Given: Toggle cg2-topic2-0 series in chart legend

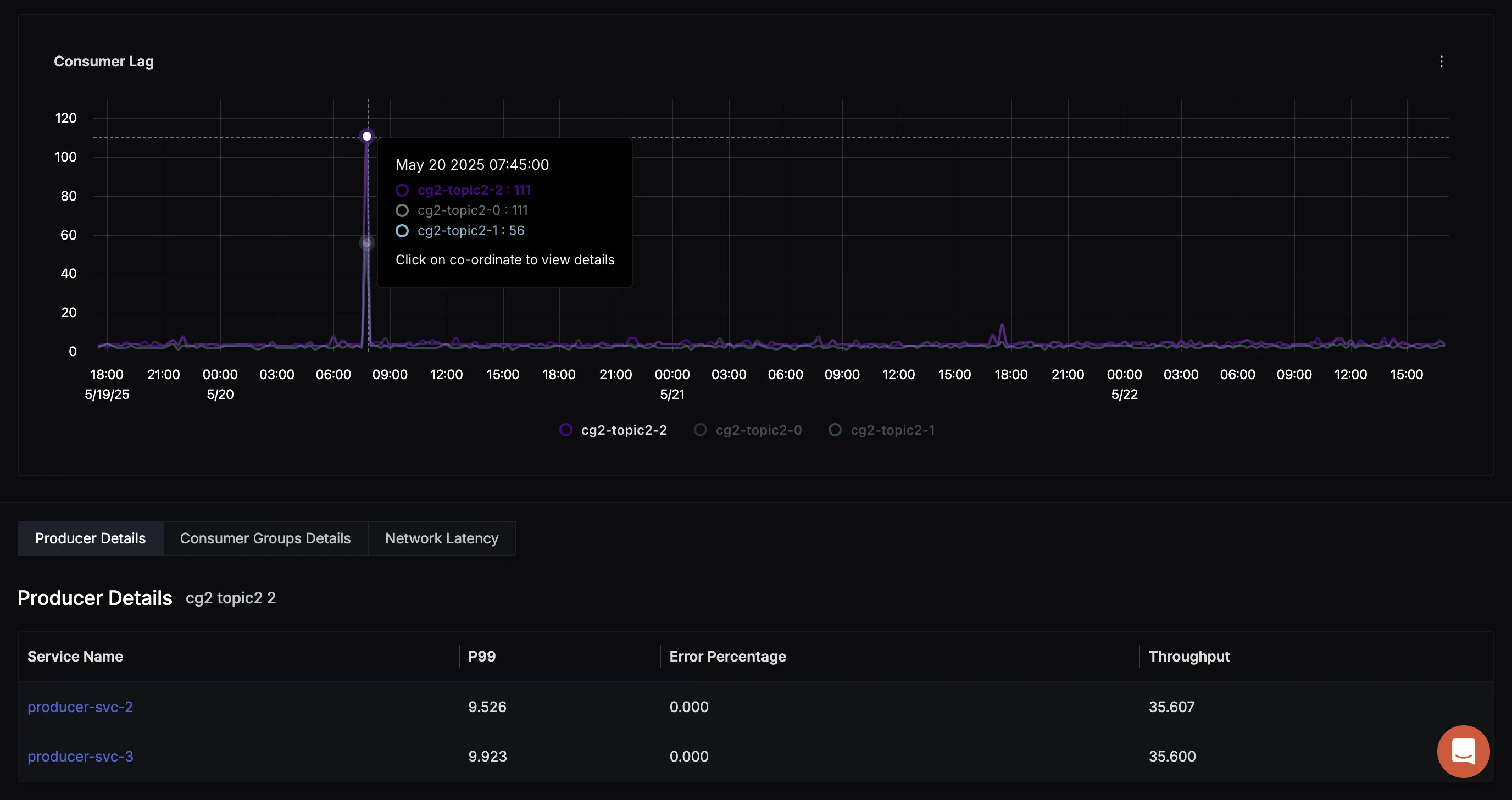Looking at the screenshot, I should coord(758,430).
